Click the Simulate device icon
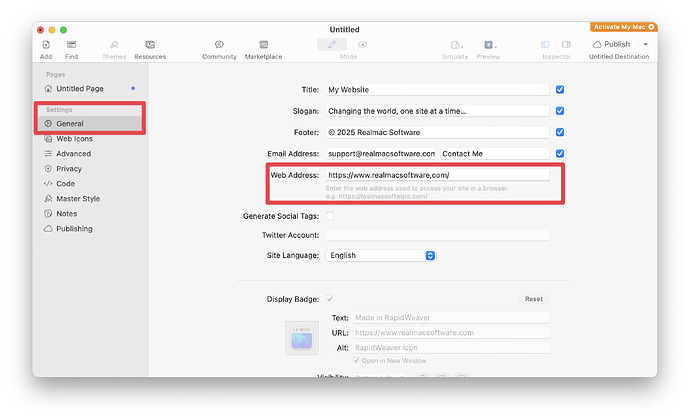Screen dimensions: 690x419 click(x=456, y=45)
